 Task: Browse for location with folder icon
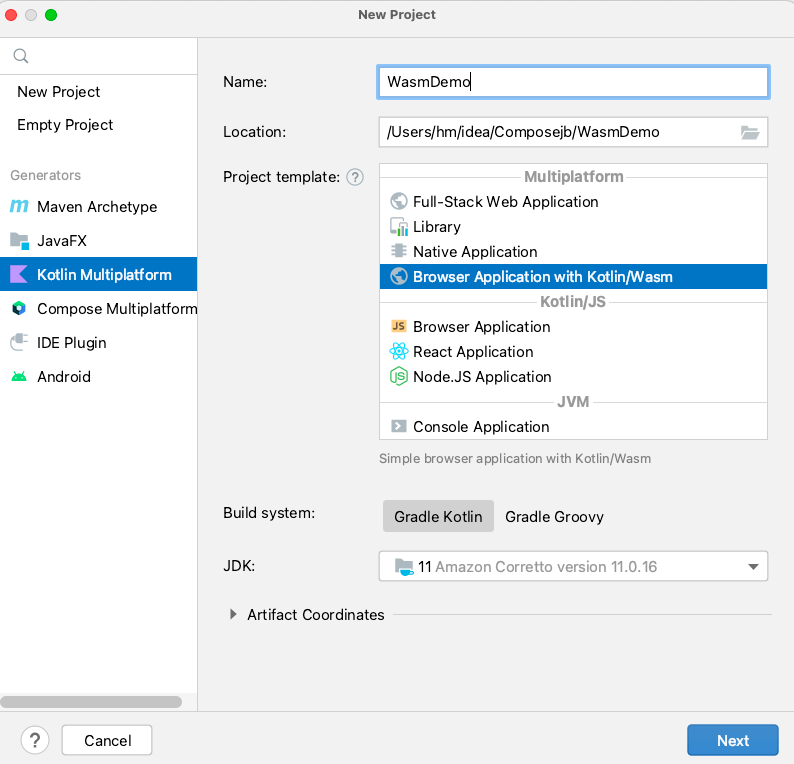pyautogui.click(x=750, y=132)
